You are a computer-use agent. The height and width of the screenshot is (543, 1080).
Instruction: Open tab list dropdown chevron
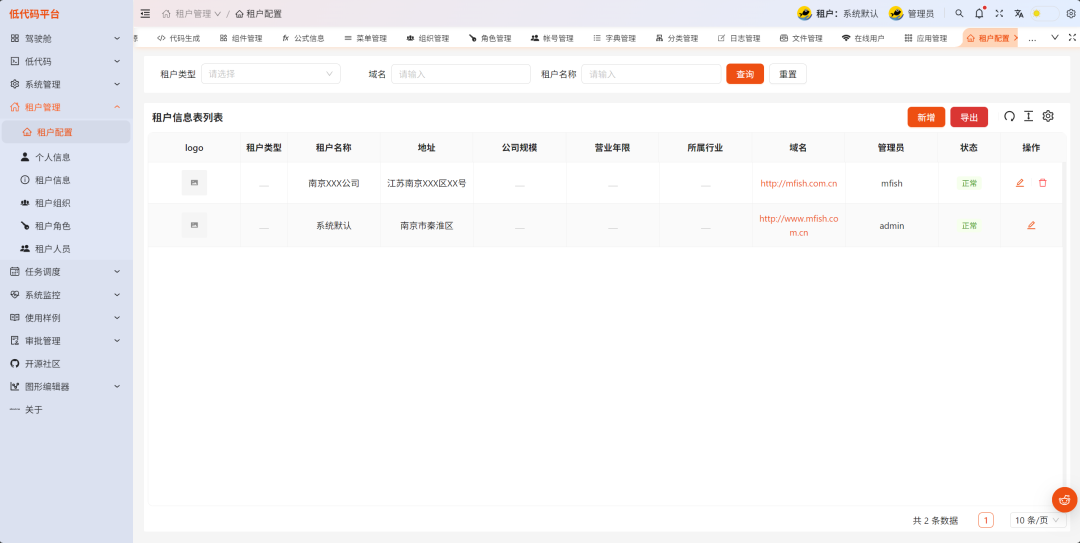[x=1054, y=37]
